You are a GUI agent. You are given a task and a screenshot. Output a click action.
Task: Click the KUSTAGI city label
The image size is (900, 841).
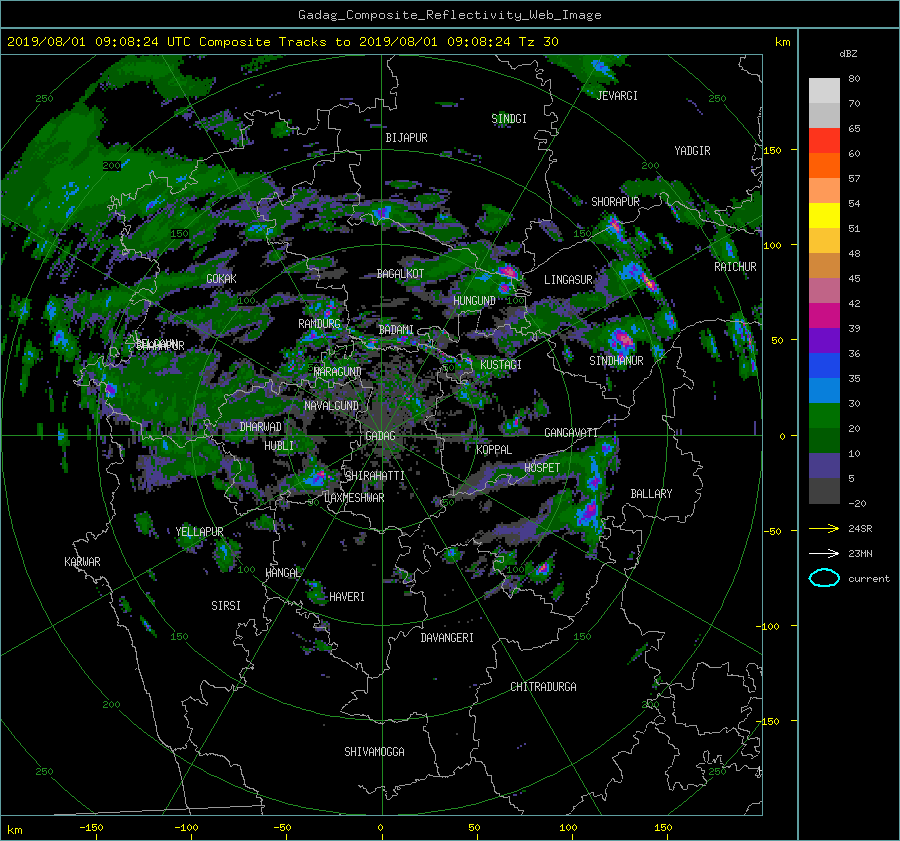tap(501, 365)
